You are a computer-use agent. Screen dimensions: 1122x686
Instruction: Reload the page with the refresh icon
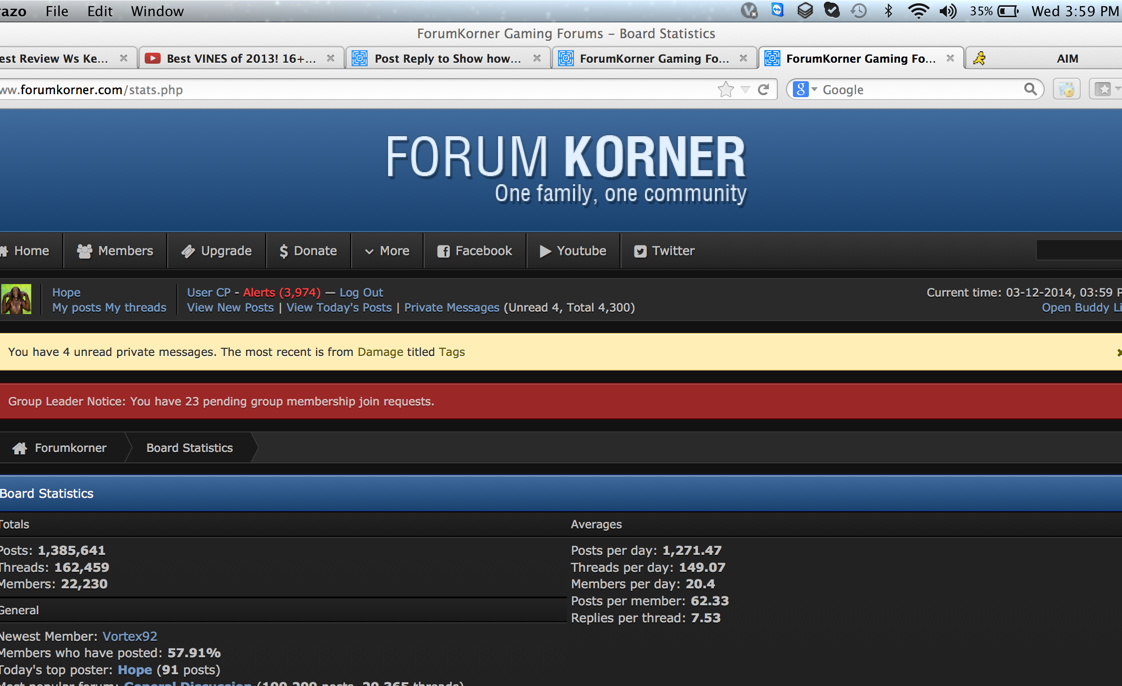pos(764,89)
